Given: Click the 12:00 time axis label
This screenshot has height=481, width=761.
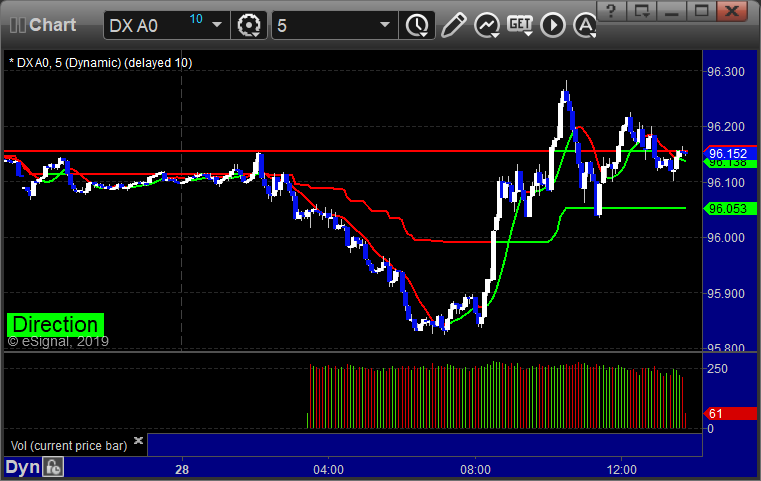Looking at the screenshot, I should [622, 470].
